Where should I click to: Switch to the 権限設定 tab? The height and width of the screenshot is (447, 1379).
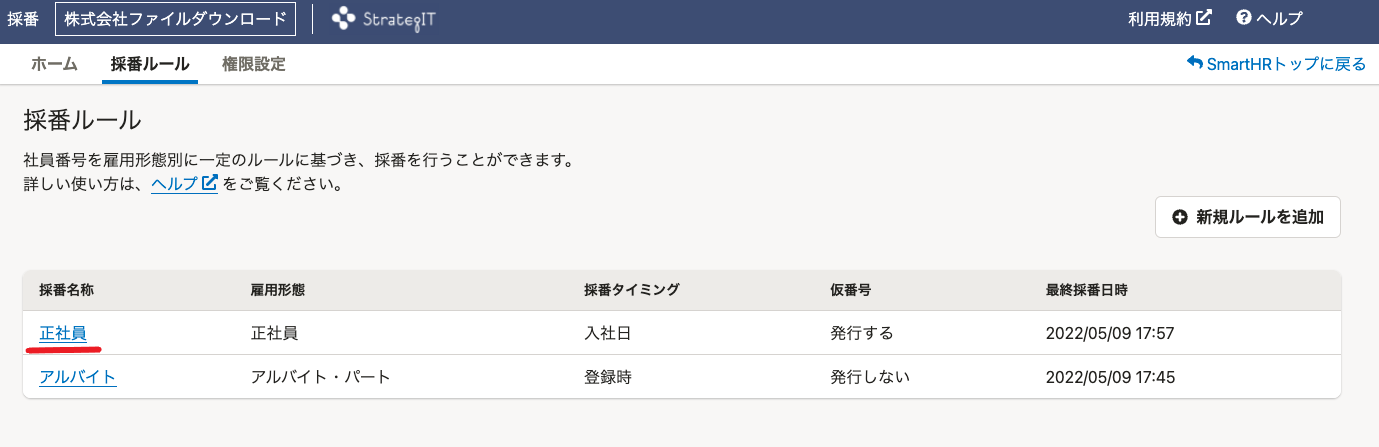pyautogui.click(x=254, y=64)
